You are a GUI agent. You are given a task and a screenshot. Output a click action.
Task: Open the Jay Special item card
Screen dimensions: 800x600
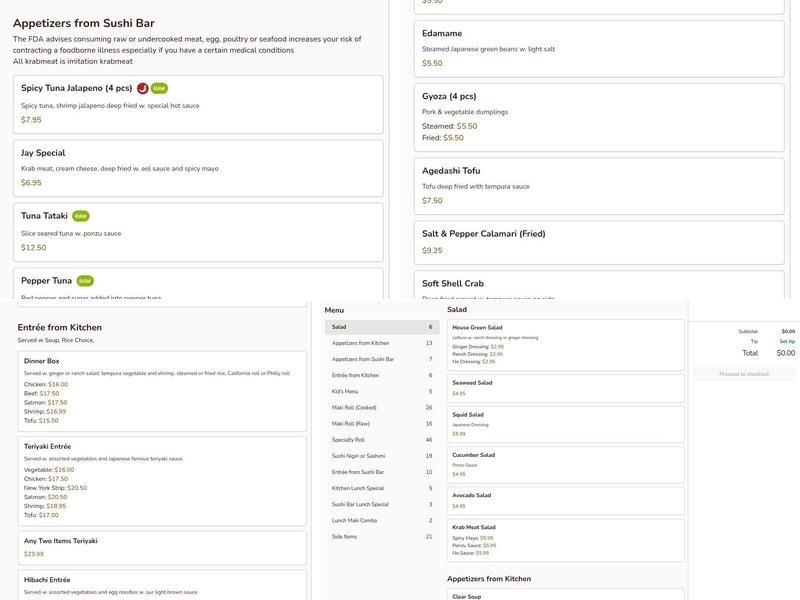(197, 168)
